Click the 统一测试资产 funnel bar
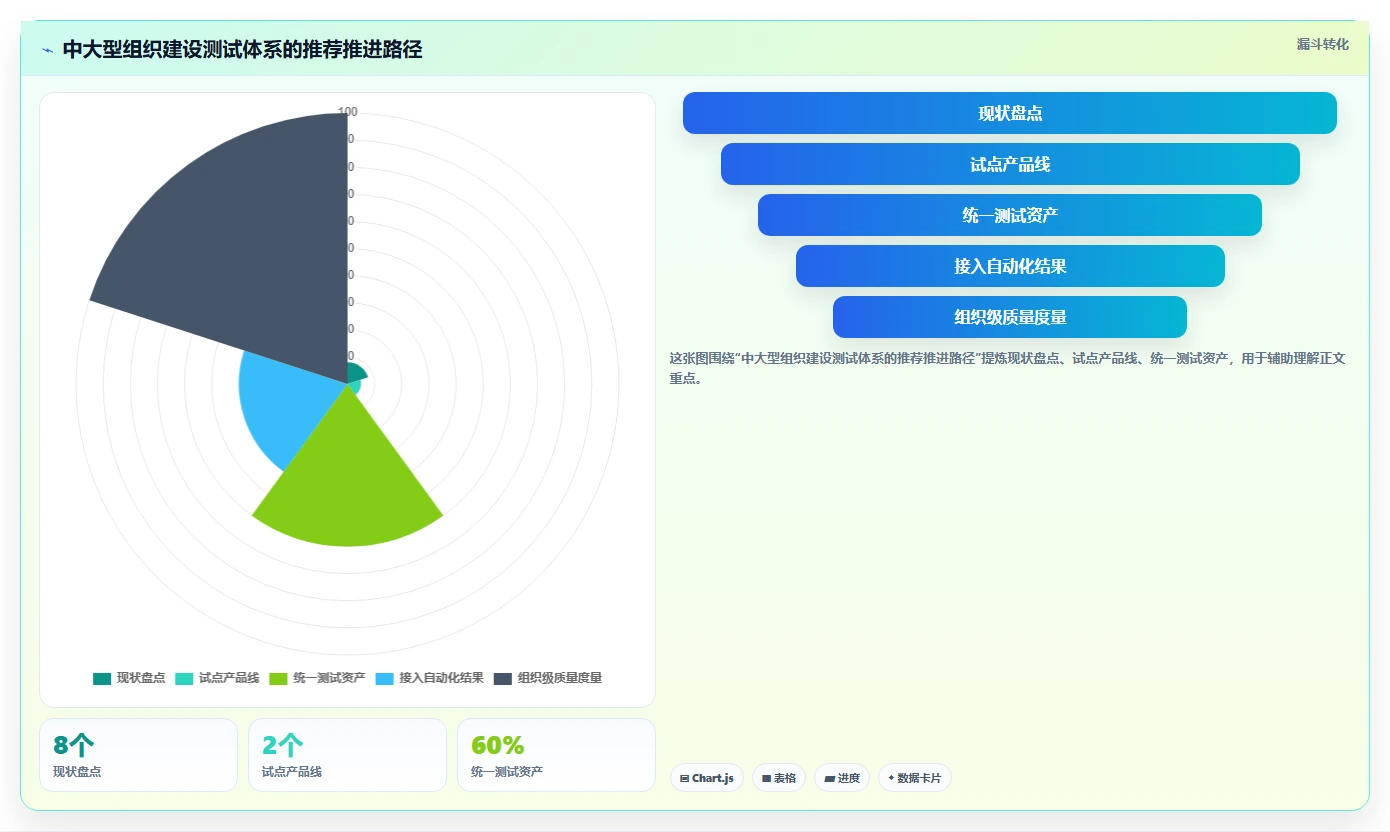This screenshot has width=1390, height=832. tap(1010, 215)
